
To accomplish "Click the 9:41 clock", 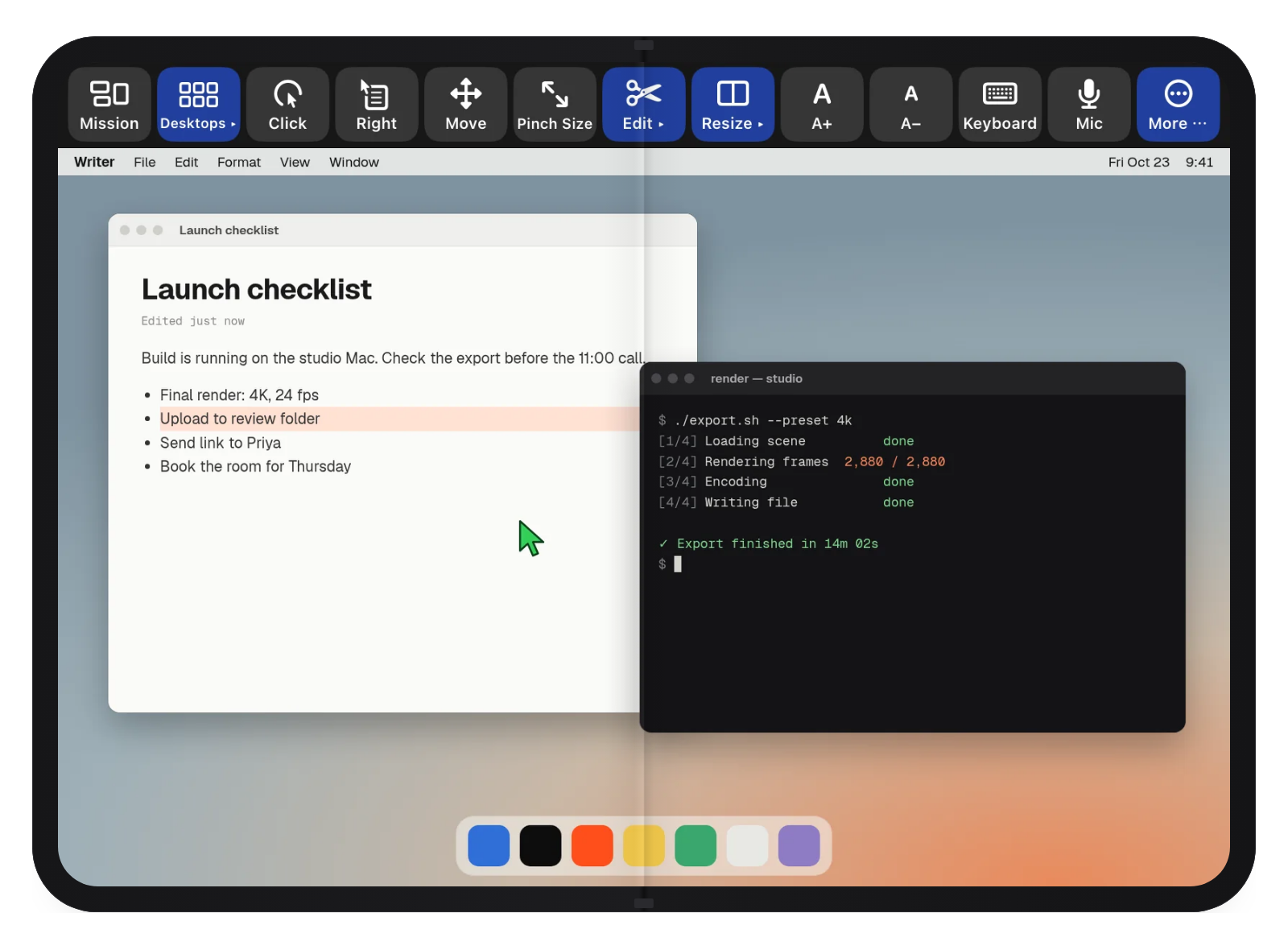I will [x=1199, y=162].
